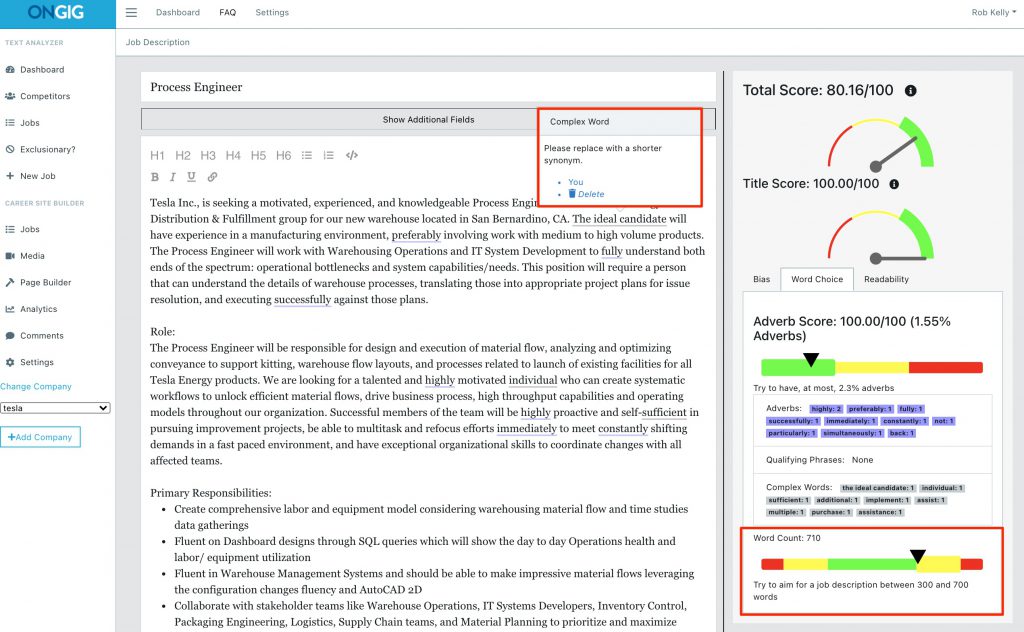This screenshot has width=1024, height=632.
Task: Open Career Site Builder Jobs
Action: click(22, 229)
